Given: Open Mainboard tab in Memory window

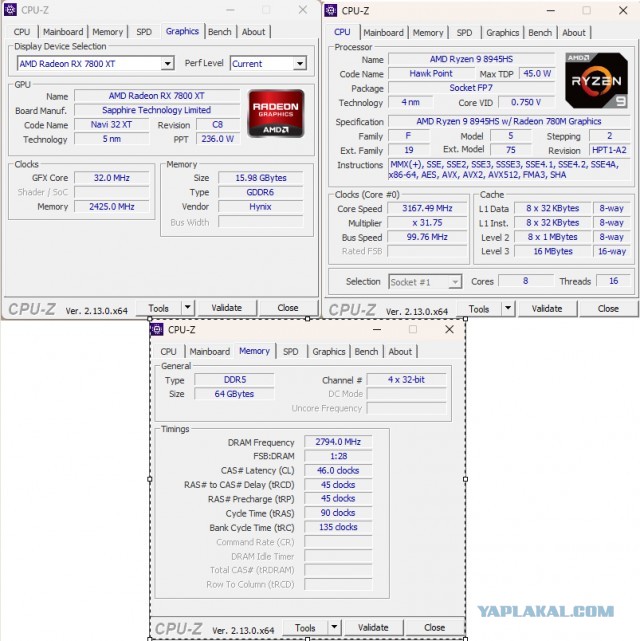Looking at the screenshot, I should [x=210, y=352].
